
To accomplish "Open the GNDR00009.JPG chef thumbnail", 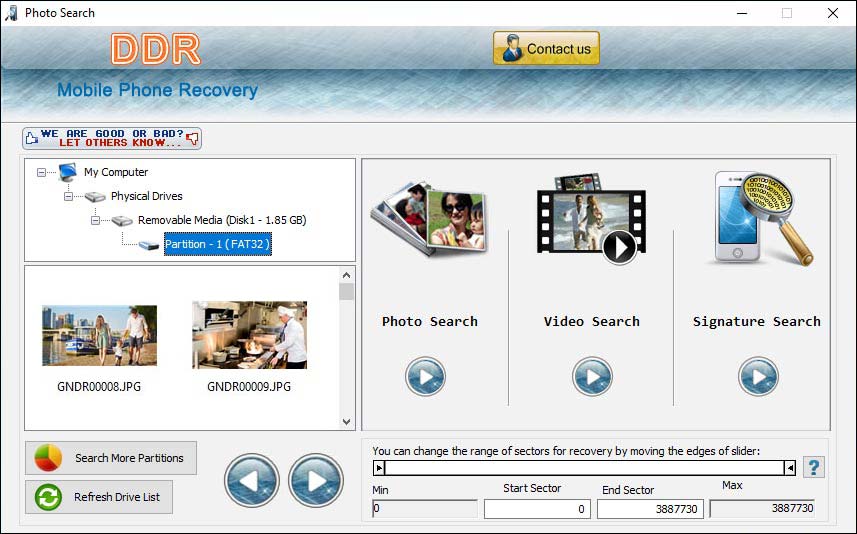I will click(249, 335).
